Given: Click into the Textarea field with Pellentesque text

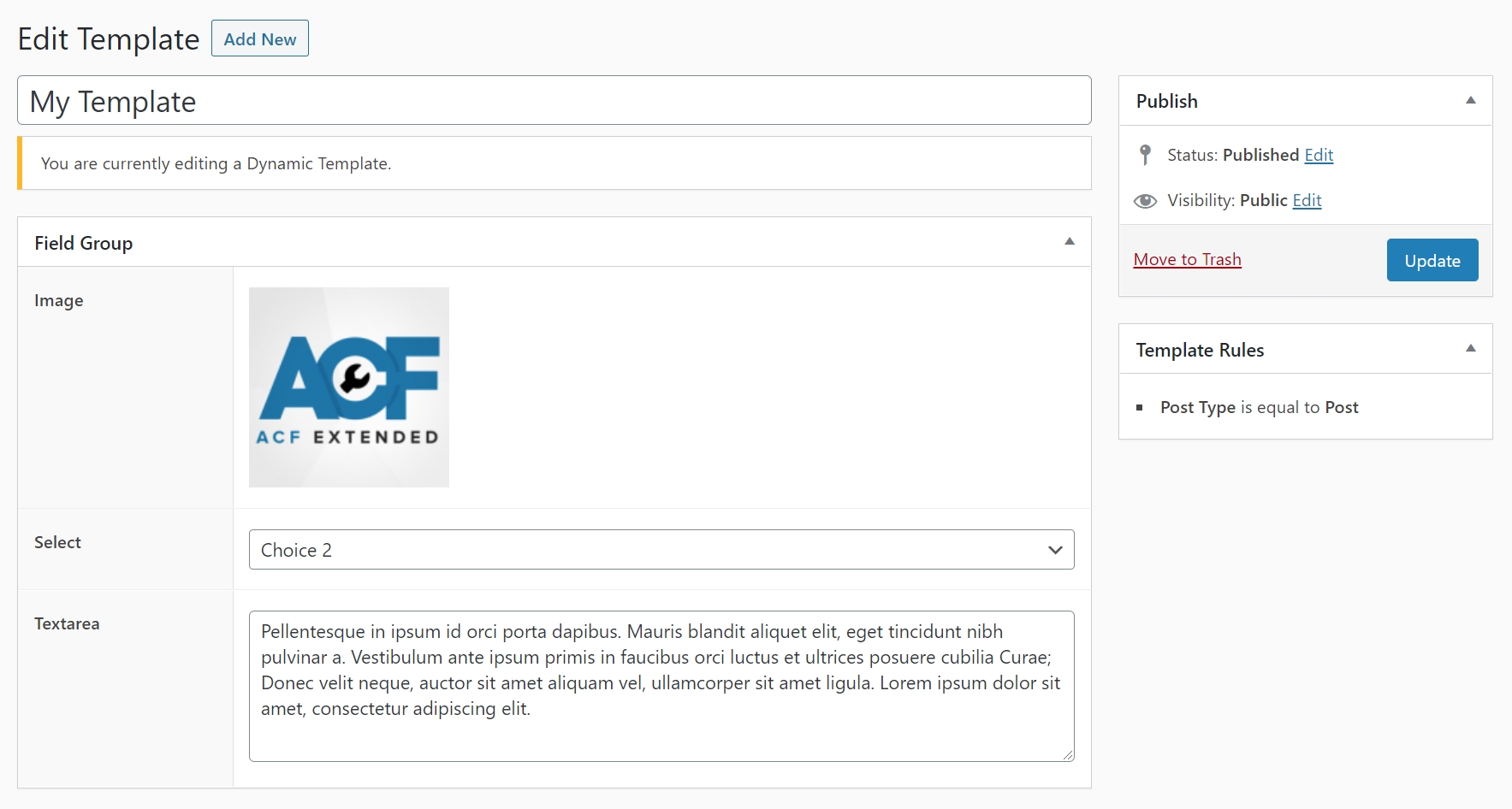Looking at the screenshot, I should tap(661, 686).
